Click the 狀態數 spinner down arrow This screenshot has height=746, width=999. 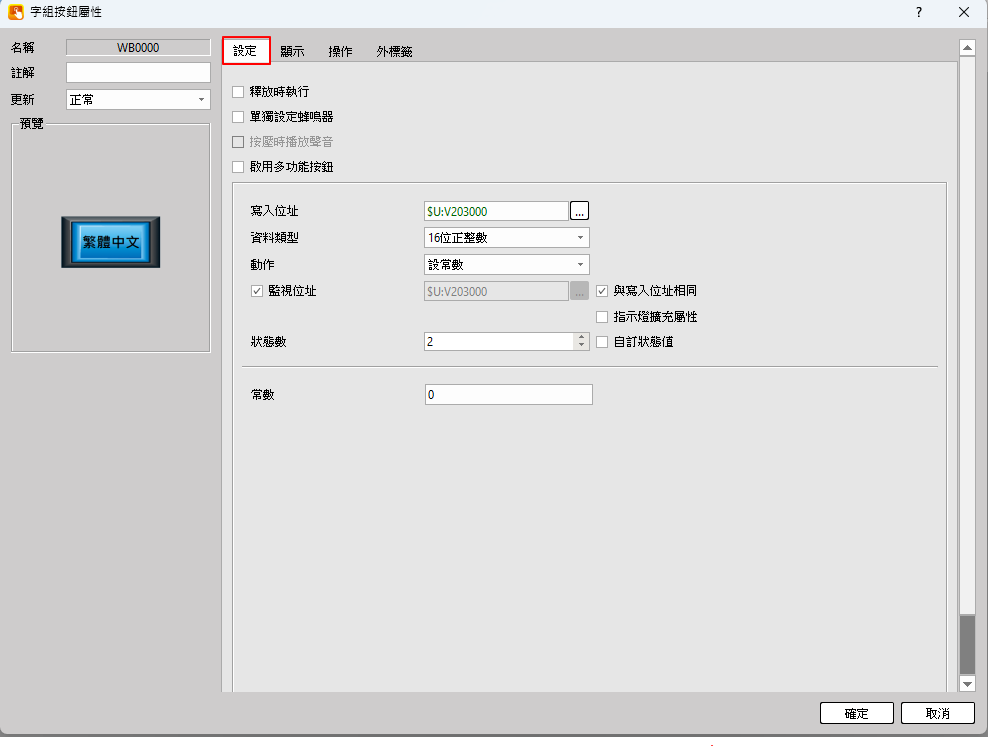(581, 346)
